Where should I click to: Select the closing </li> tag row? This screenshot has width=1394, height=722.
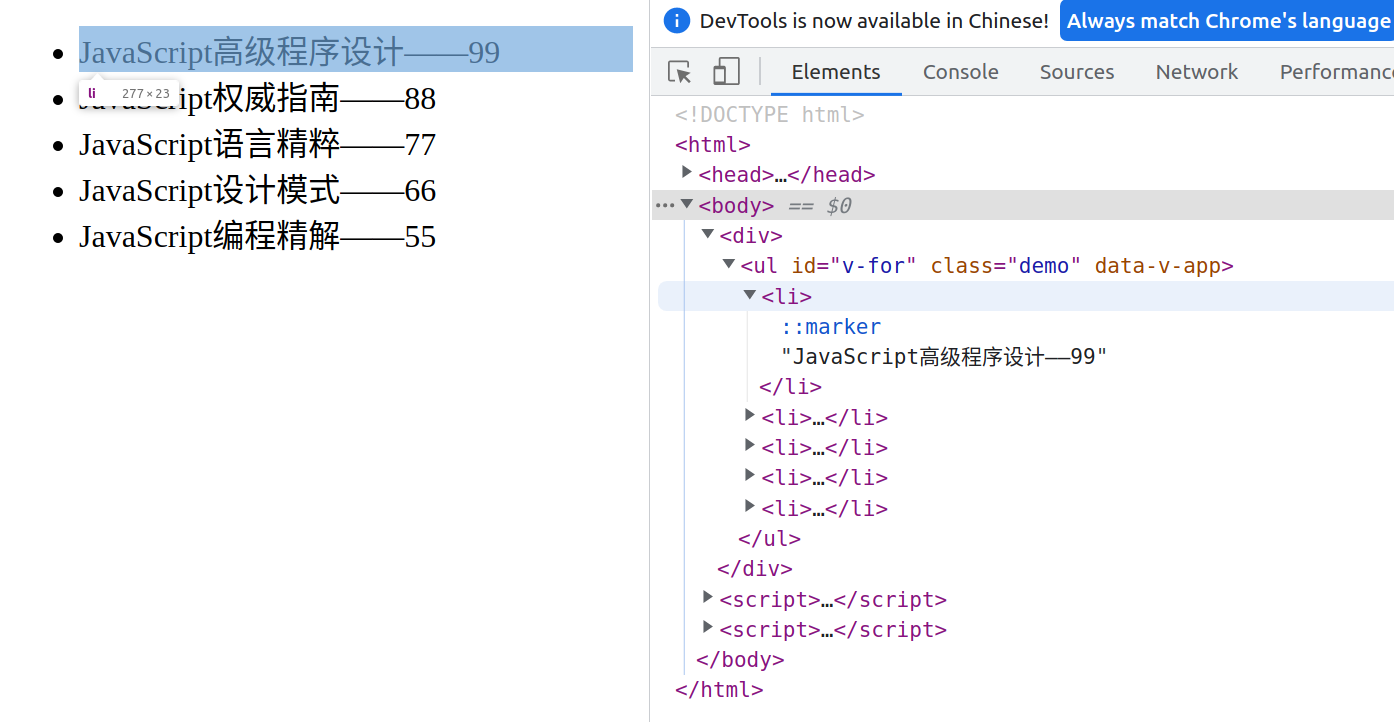coord(790,387)
